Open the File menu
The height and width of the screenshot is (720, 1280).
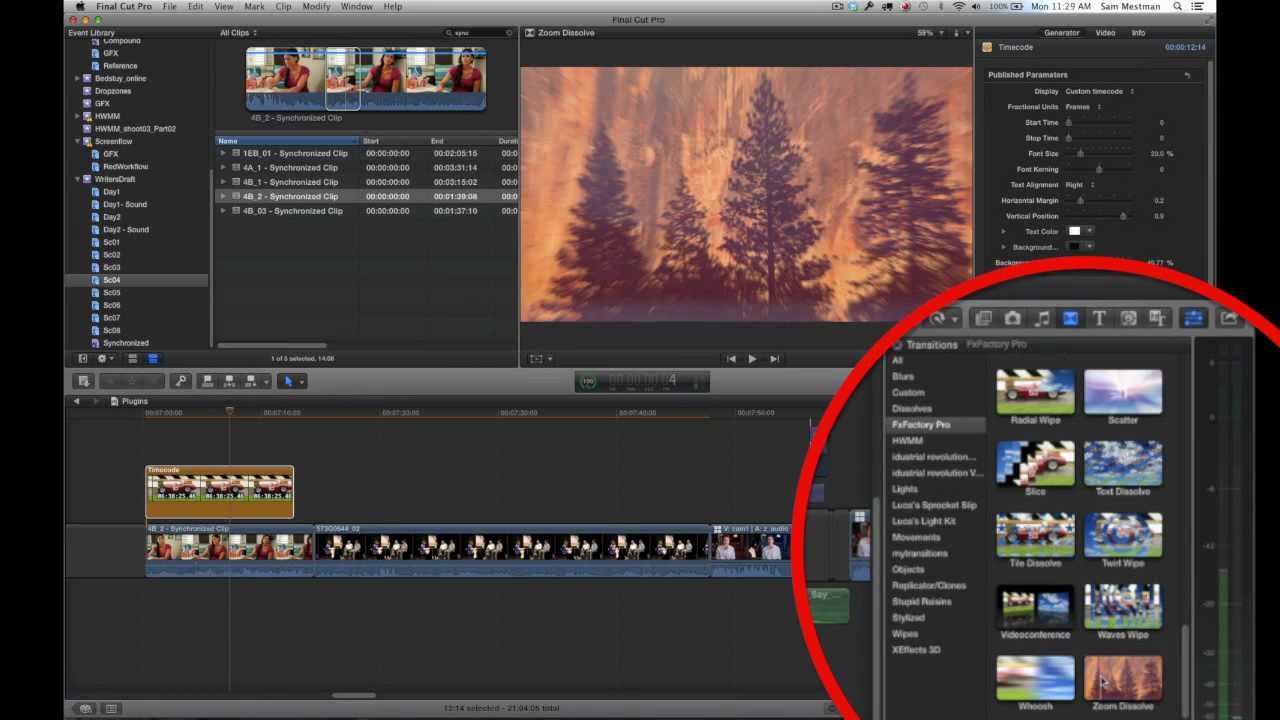pos(169,6)
